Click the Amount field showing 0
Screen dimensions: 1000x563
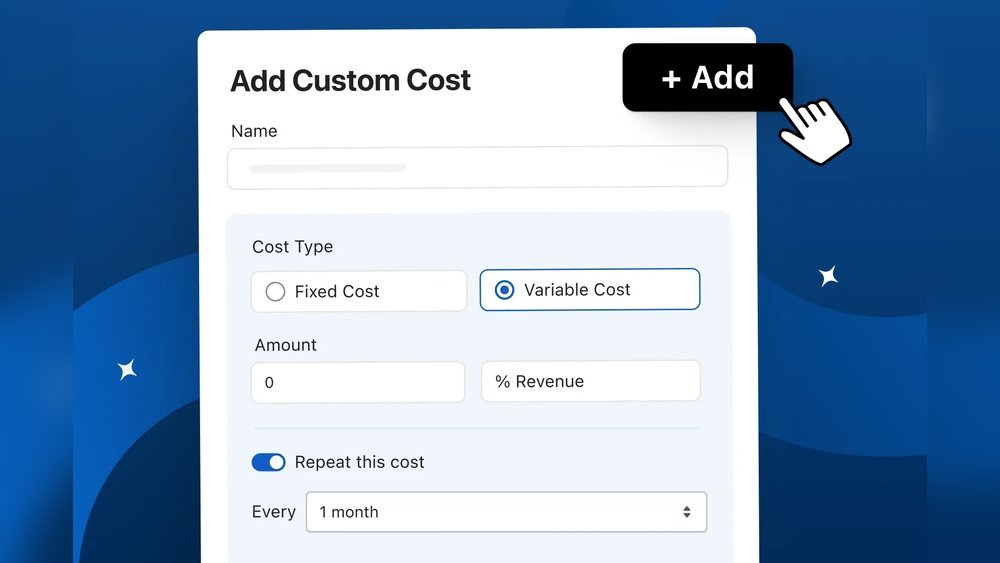pyautogui.click(x=358, y=382)
